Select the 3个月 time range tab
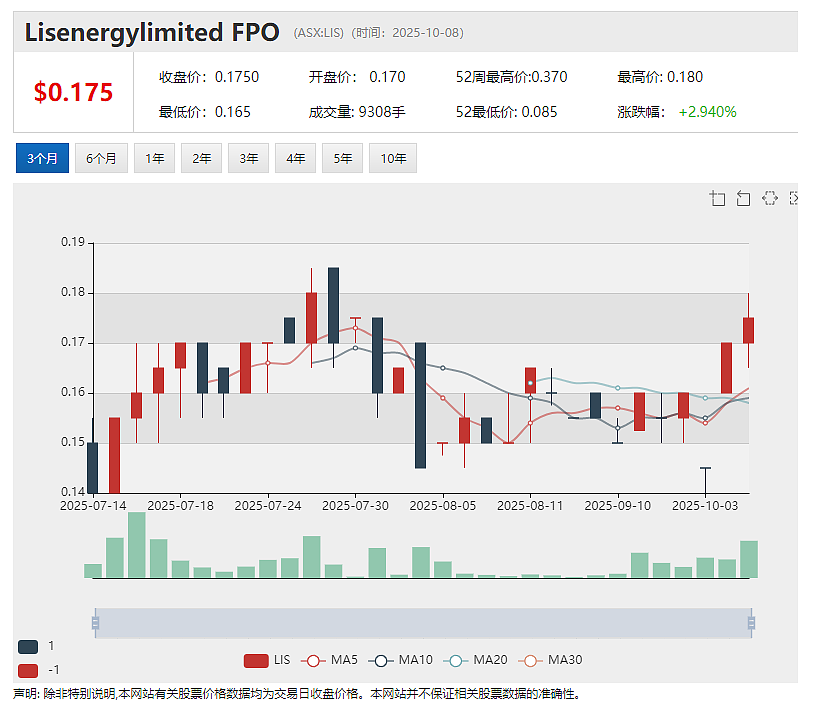 42,158
